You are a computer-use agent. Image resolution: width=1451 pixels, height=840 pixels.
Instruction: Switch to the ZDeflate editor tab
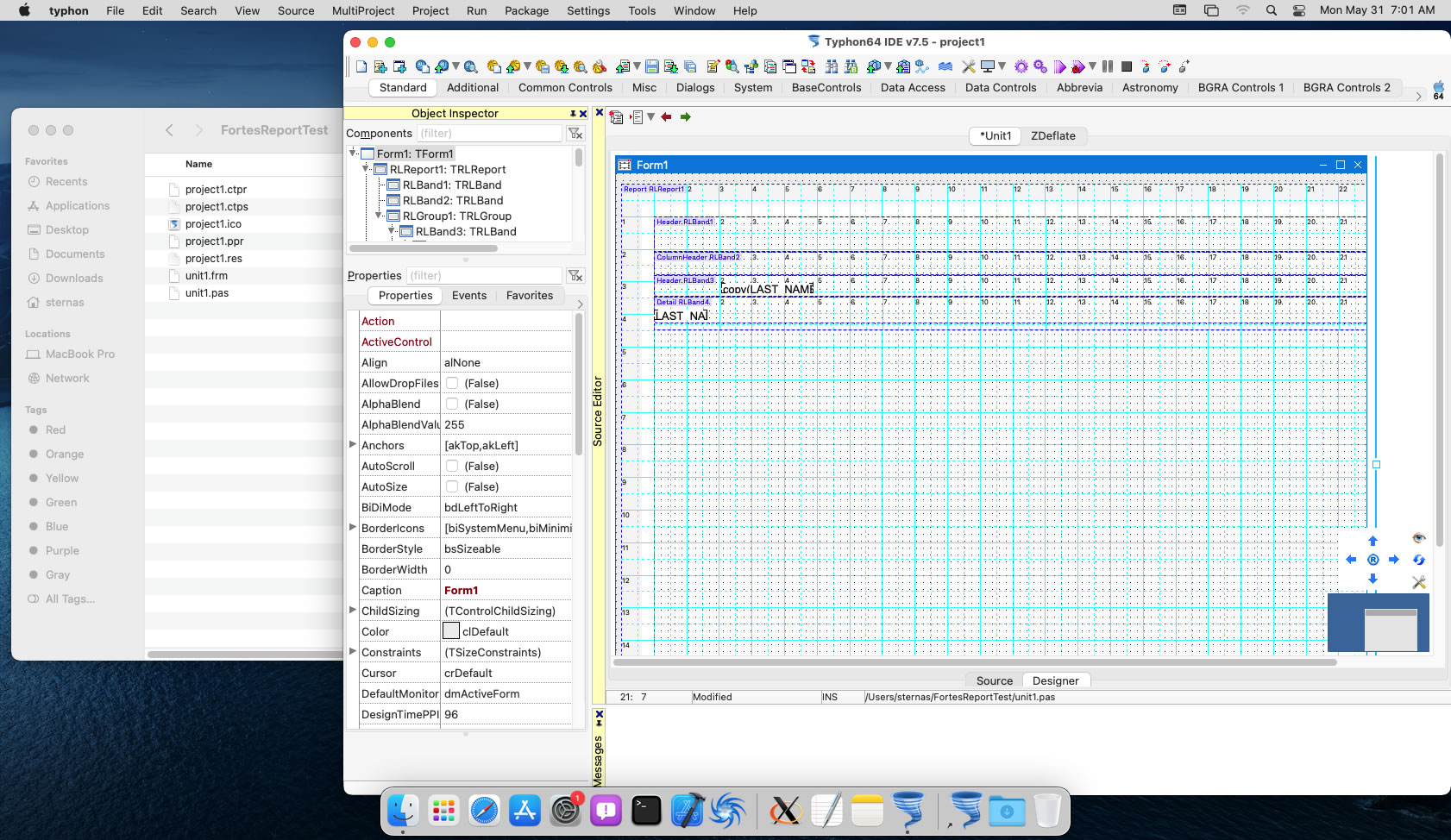pos(1053,136)
